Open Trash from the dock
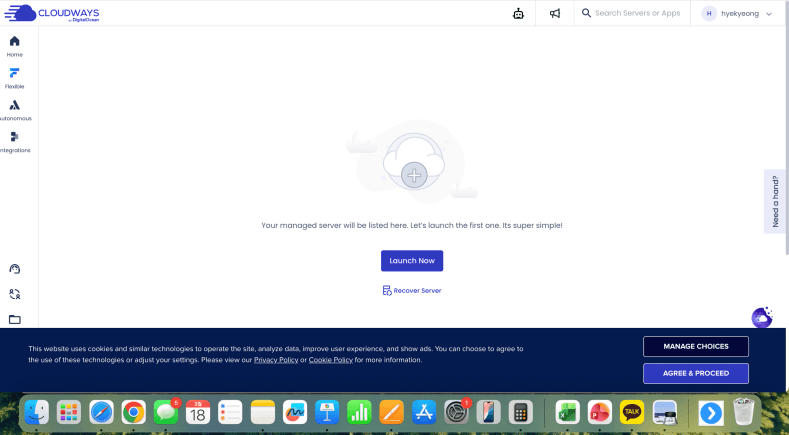 743,413
